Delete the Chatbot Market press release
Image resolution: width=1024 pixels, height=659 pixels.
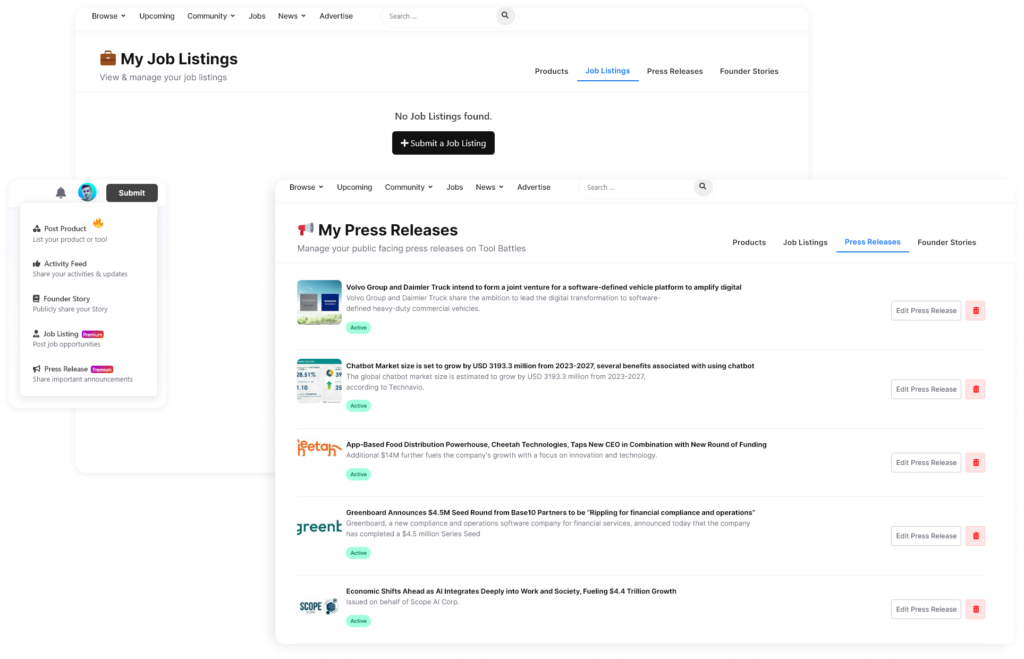coord(976,389)
